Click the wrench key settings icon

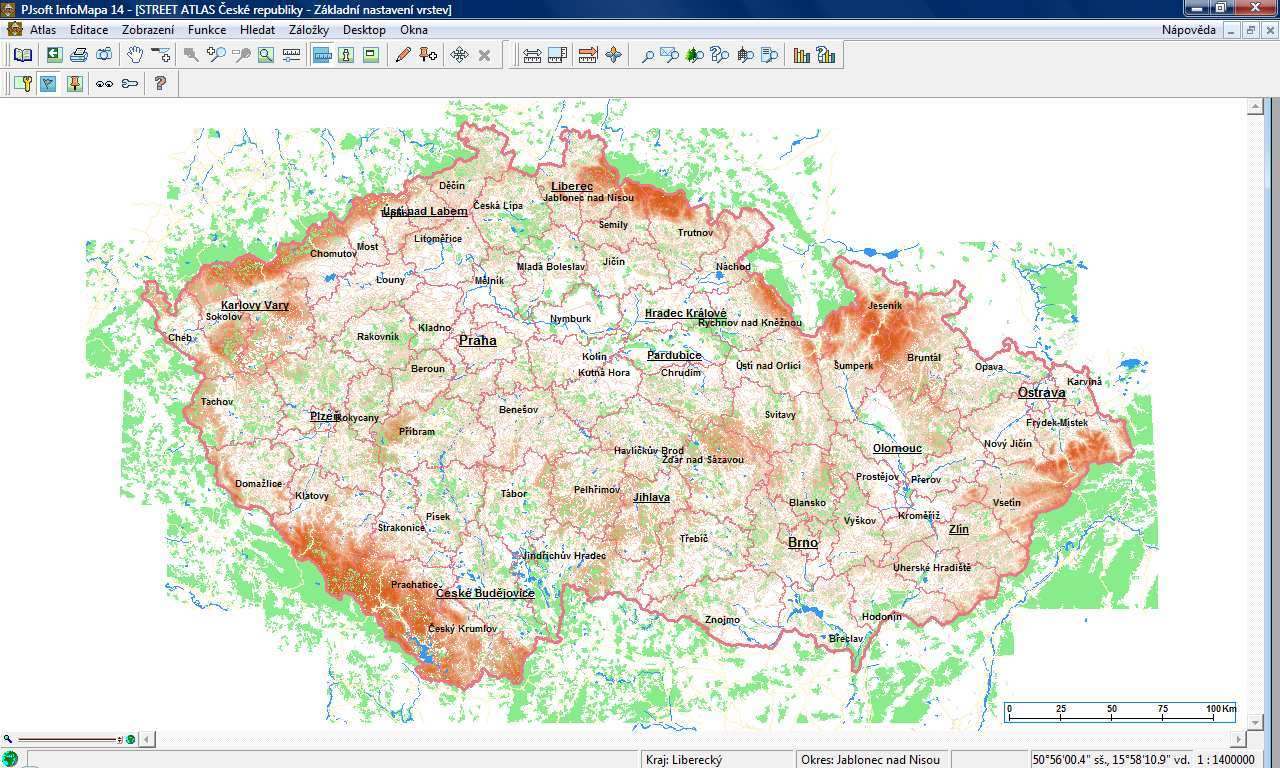pyautogui.click(x=130, y=84)
